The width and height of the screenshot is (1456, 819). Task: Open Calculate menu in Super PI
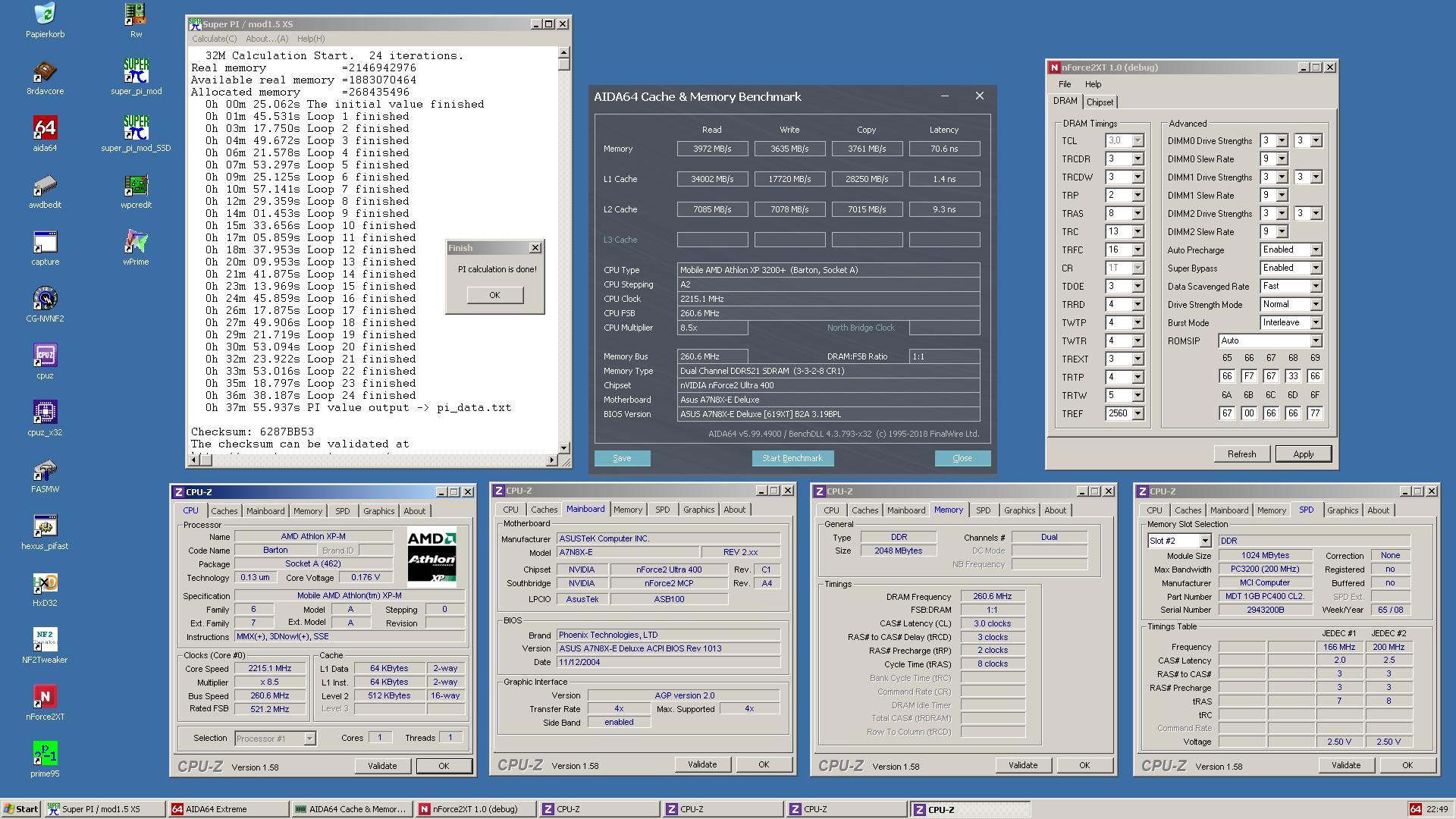[214, 39]
